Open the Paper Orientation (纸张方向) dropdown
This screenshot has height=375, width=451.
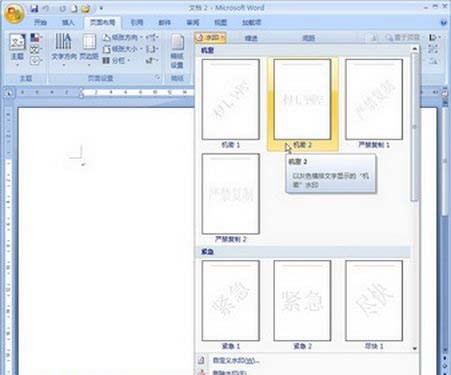(122, 37)
